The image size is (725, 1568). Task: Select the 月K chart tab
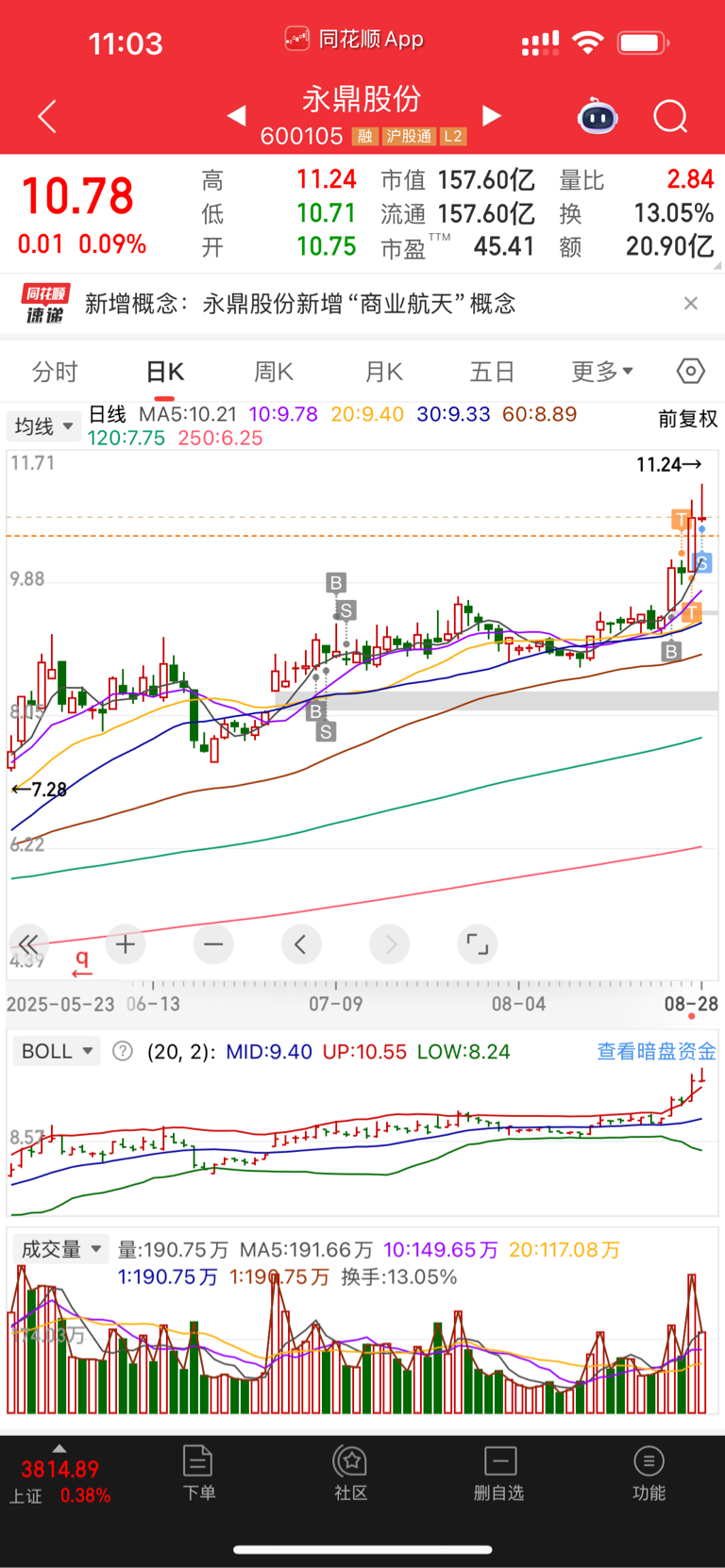point(384,372)
